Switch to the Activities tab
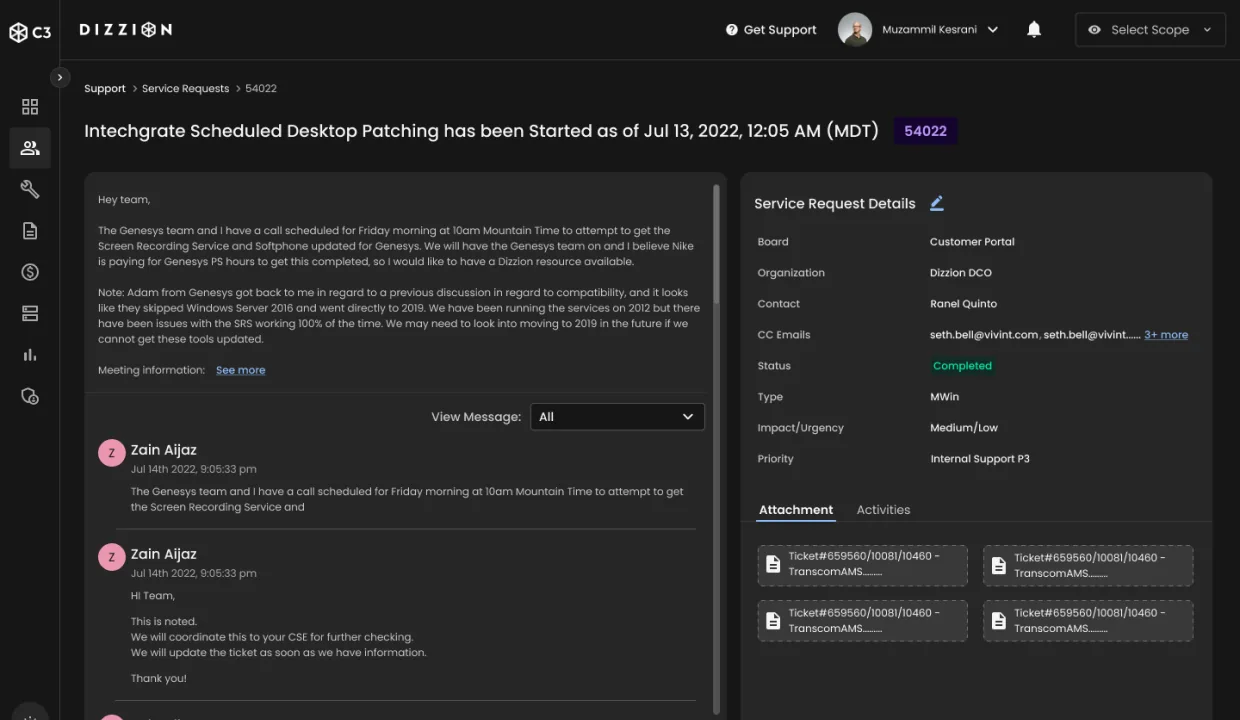Viewport: 1240px width, 720px height. 883,510
